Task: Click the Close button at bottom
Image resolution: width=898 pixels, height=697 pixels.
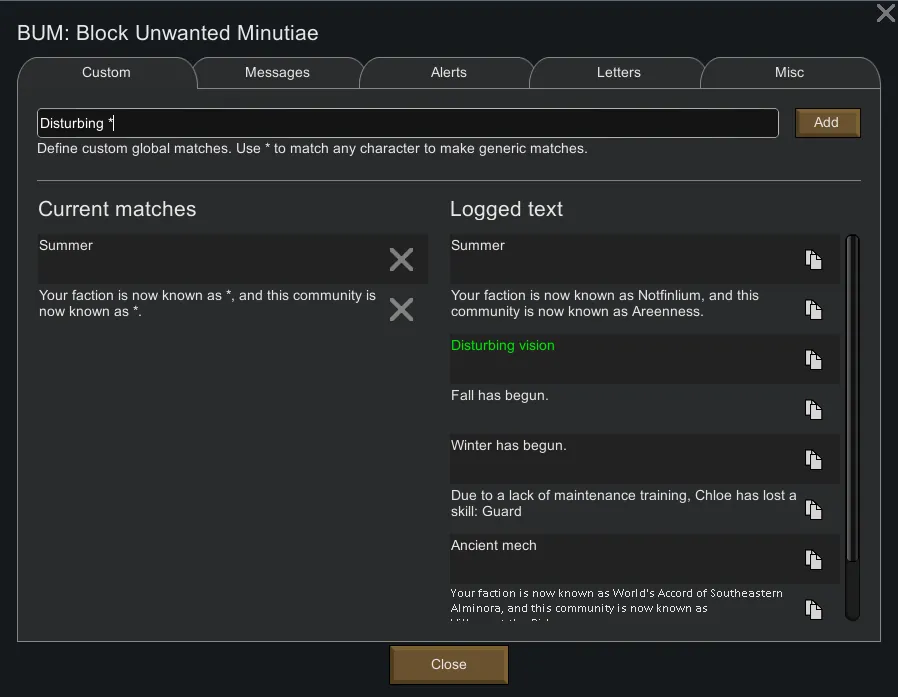Action: click(x=449, y=665)
